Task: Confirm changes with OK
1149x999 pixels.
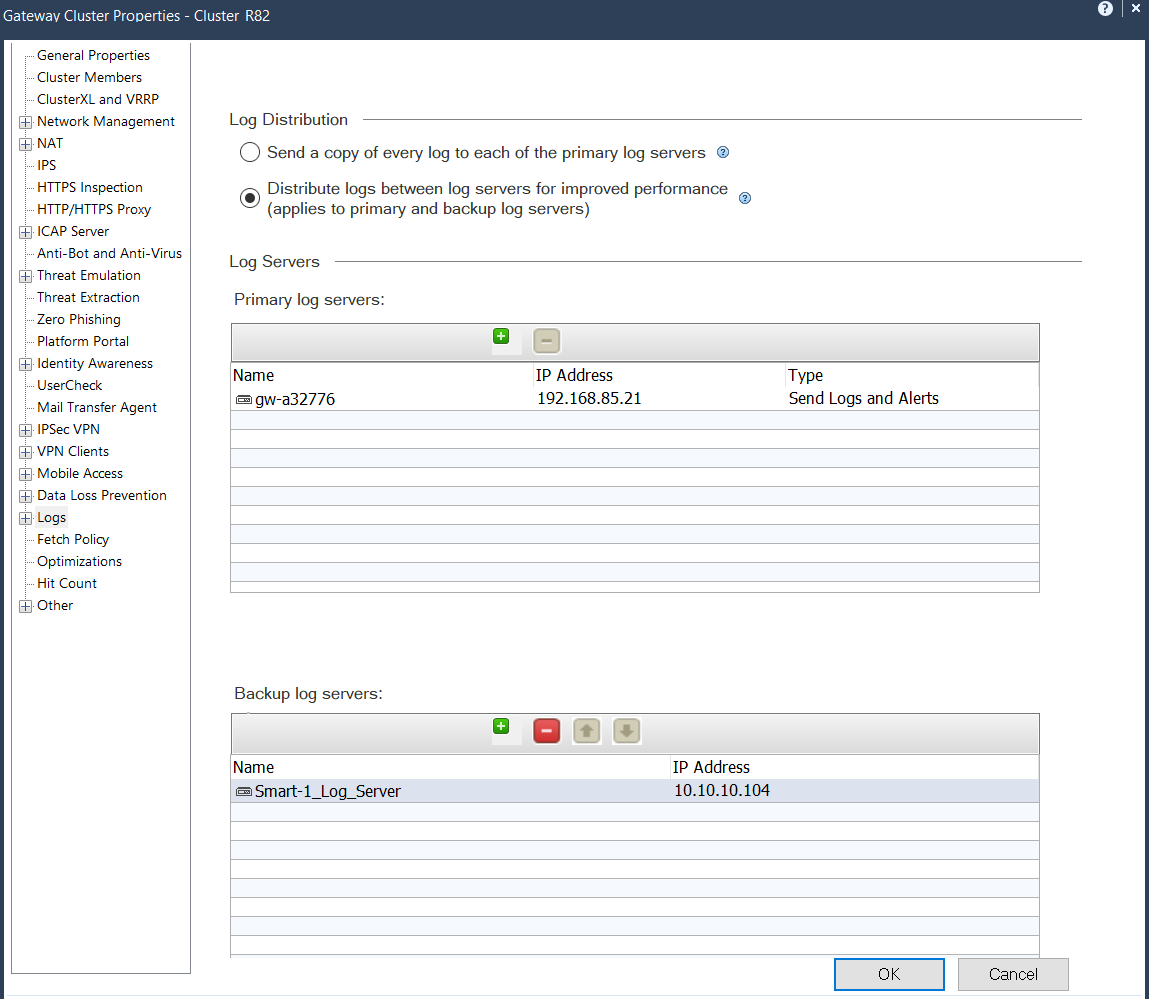Action: [x=888, y=974]
